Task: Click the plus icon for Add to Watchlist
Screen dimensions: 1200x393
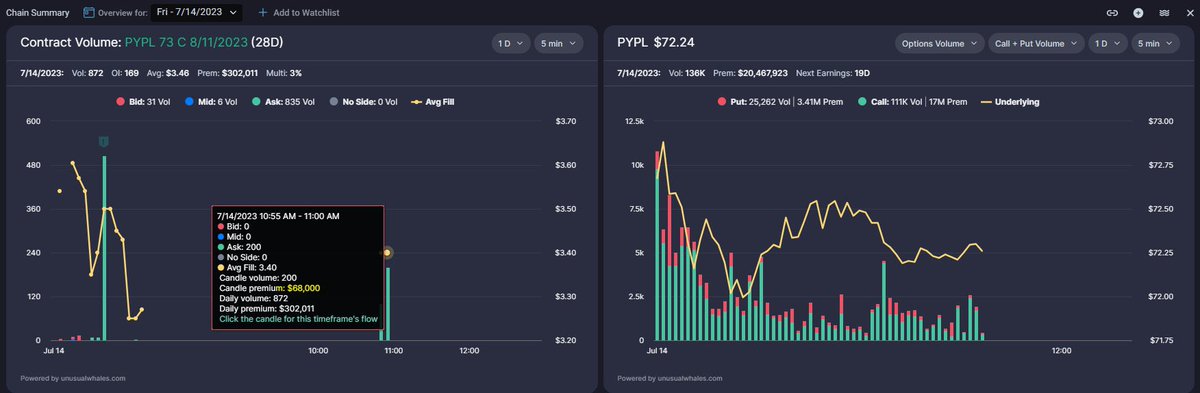Action: pos(263,13)
